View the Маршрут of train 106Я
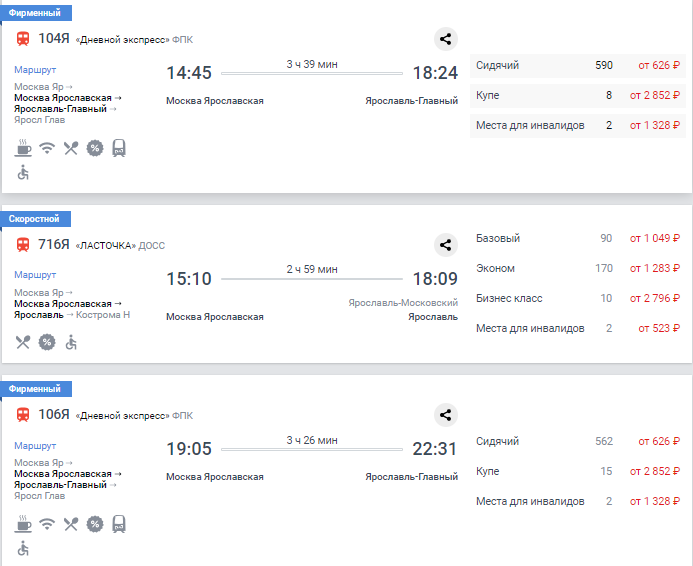 [36, 445]
